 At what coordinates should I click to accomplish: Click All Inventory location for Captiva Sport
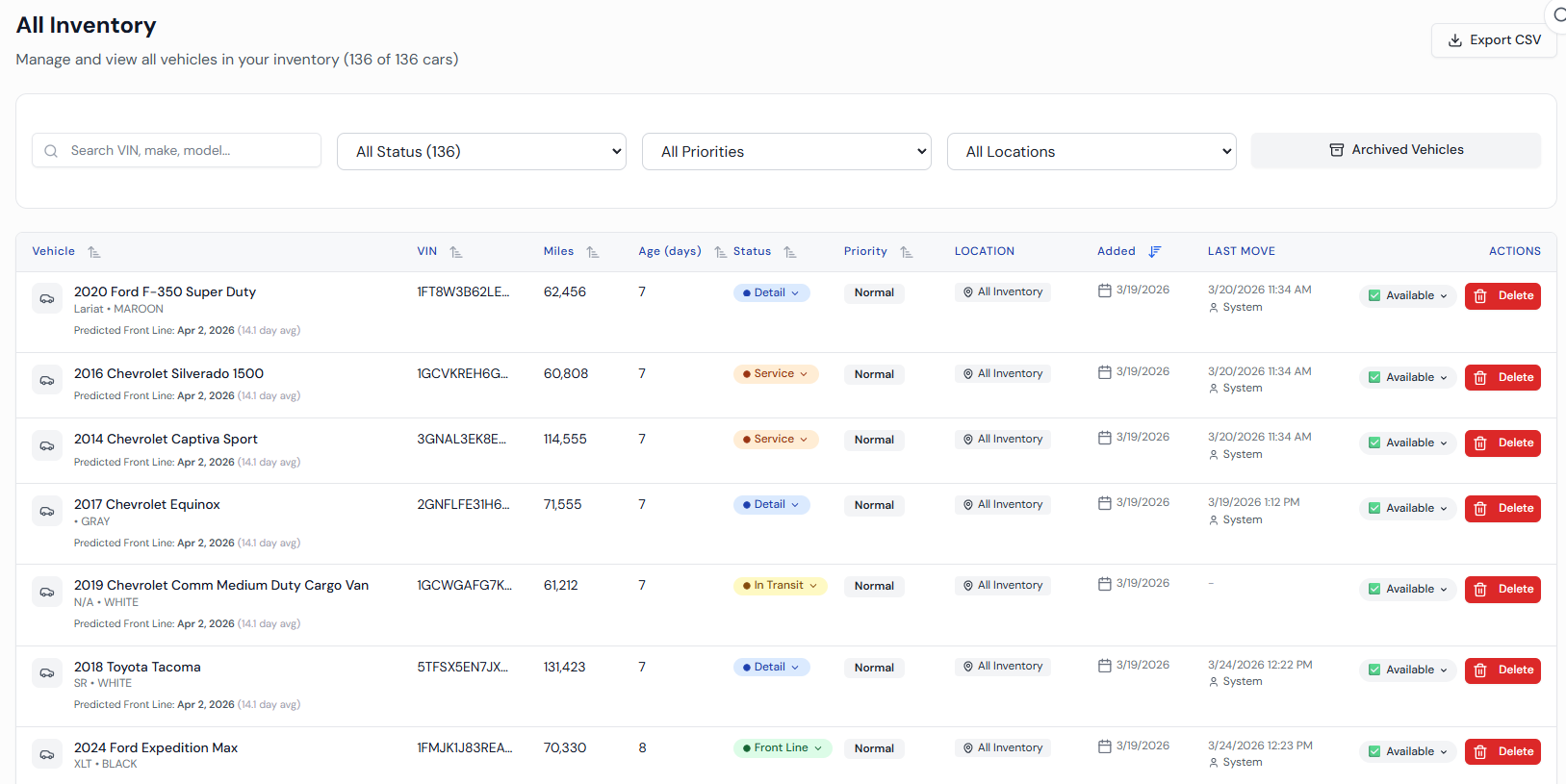[1002, 440]
